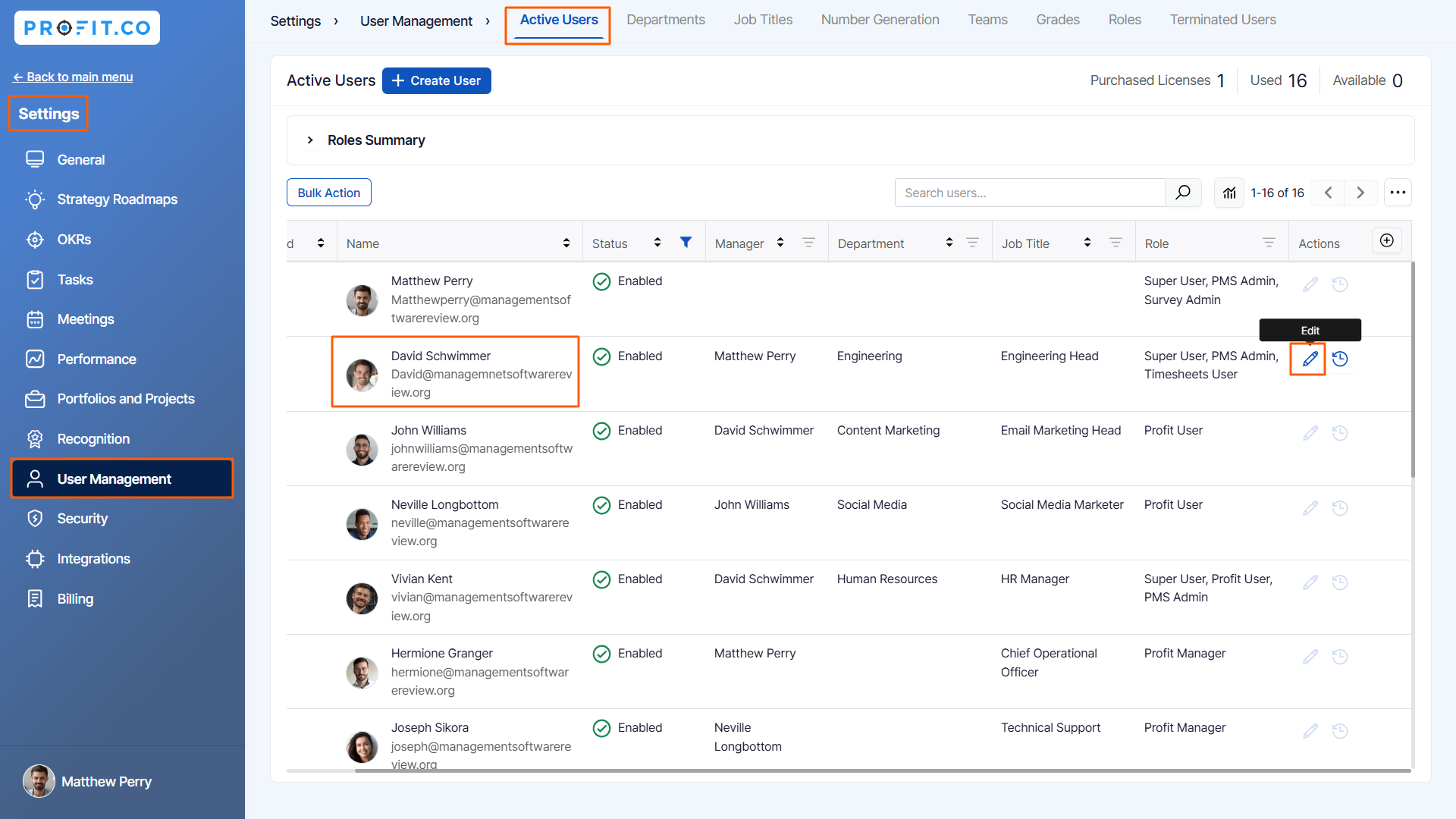Open the Role column filter
Screen dimensions: 1456x819
(x=1268, y=243)
